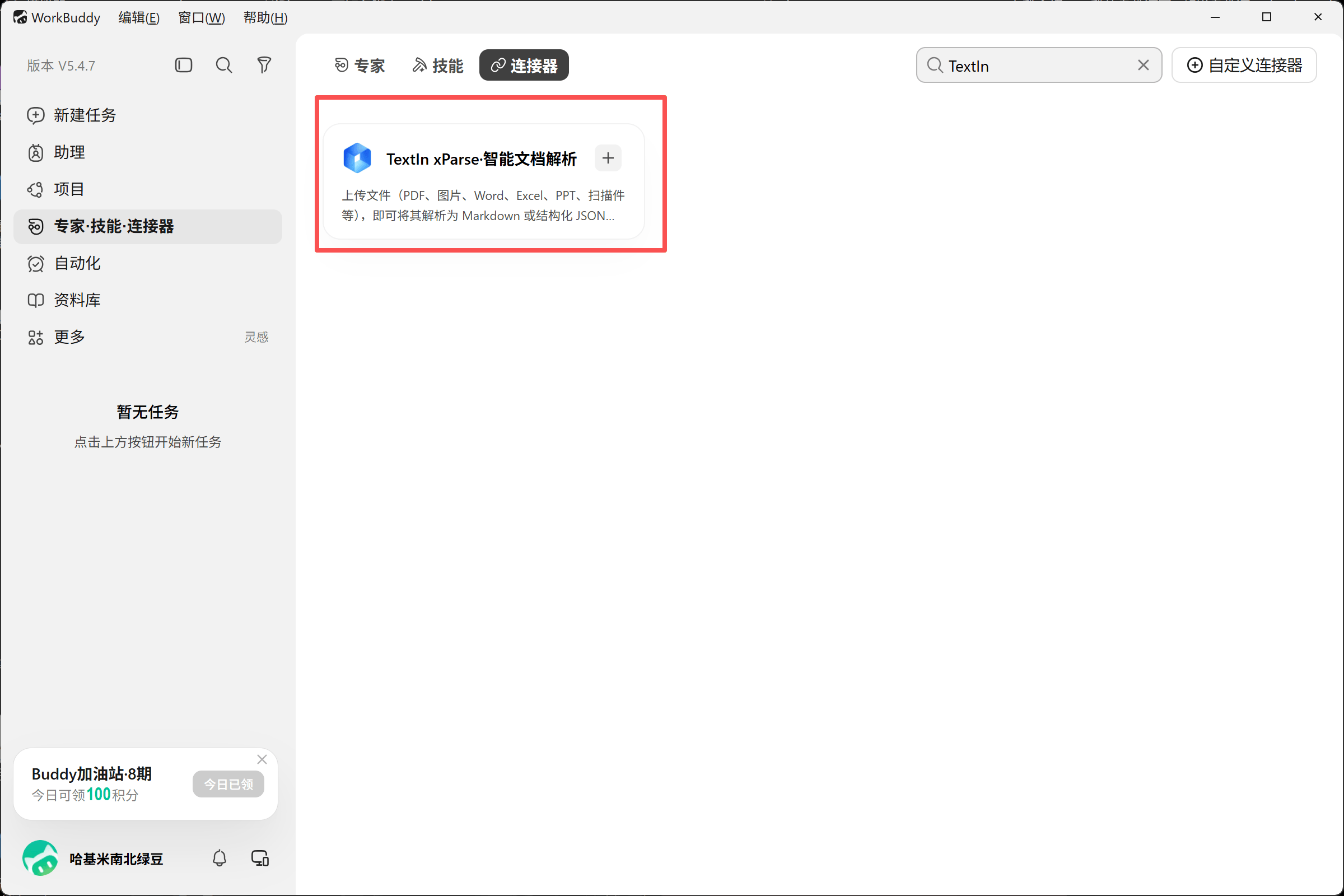Open the TextIn xParse·智能文档解析 card title
Viewport: 1344px width, 896px height.
coord(482,159)
